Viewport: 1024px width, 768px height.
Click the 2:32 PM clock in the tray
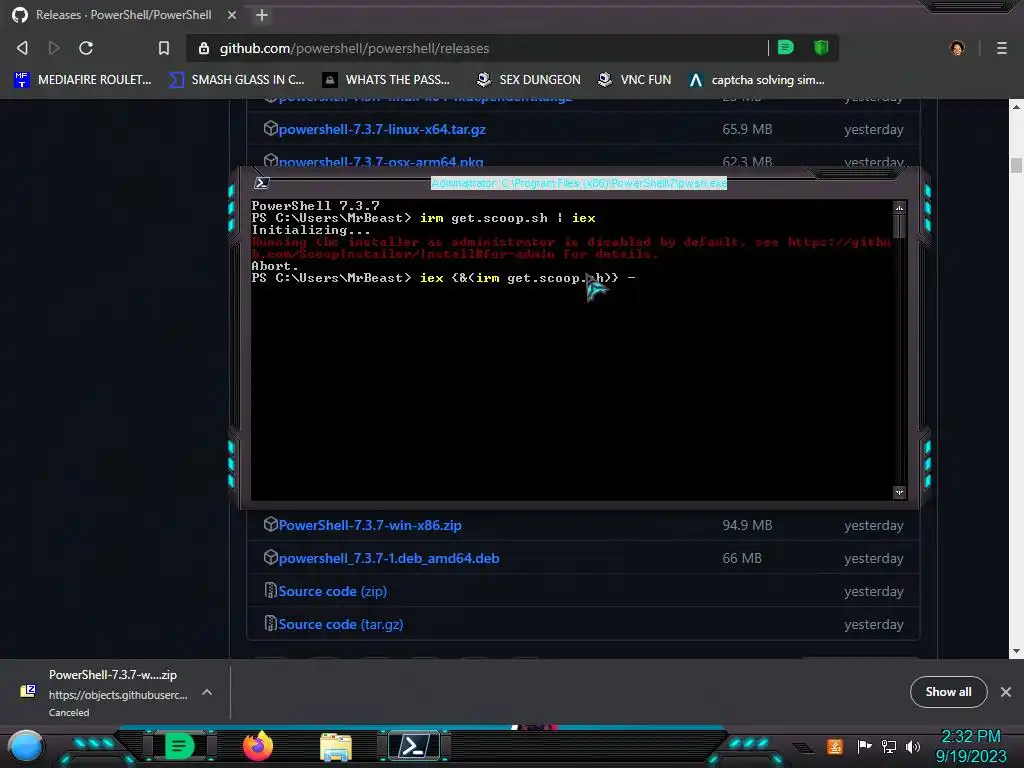[x=970, y=737]
